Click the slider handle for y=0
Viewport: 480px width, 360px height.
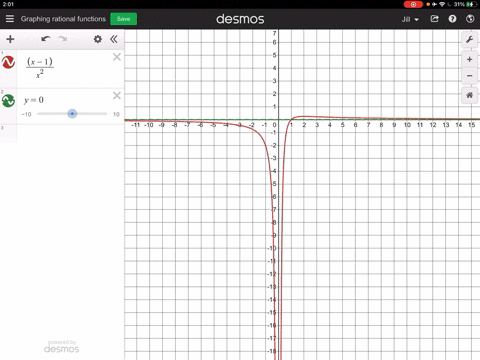(72, 114)
